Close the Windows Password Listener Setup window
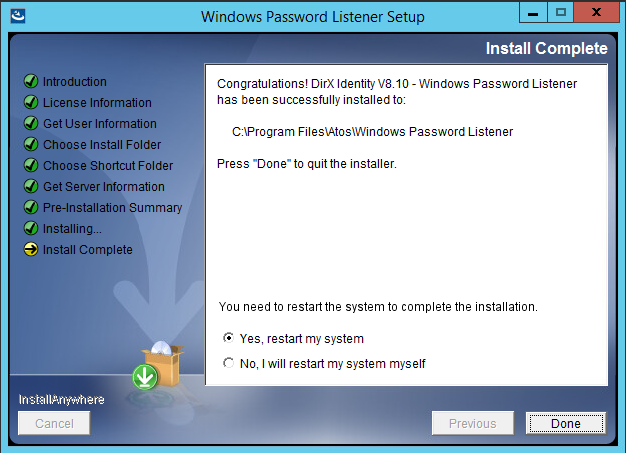The width and height of the screenshot is (626, 453). (x=596, y=13)
